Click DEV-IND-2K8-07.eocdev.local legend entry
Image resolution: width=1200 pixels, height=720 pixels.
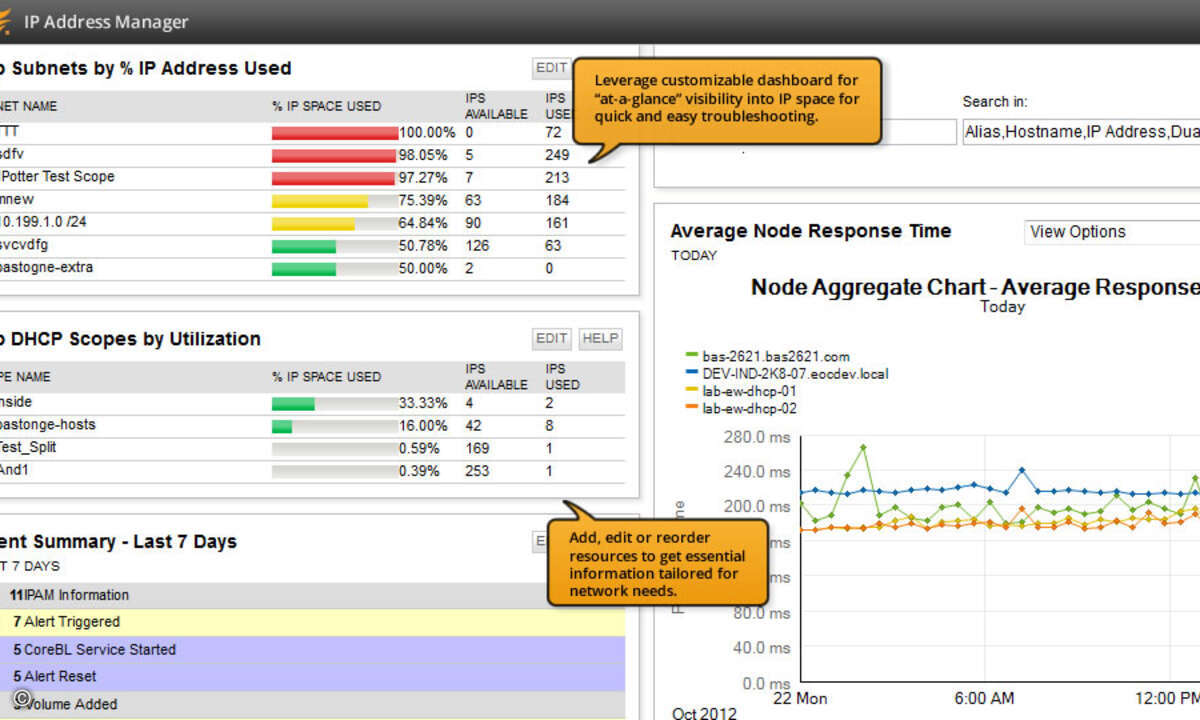(x=787, y=374)
